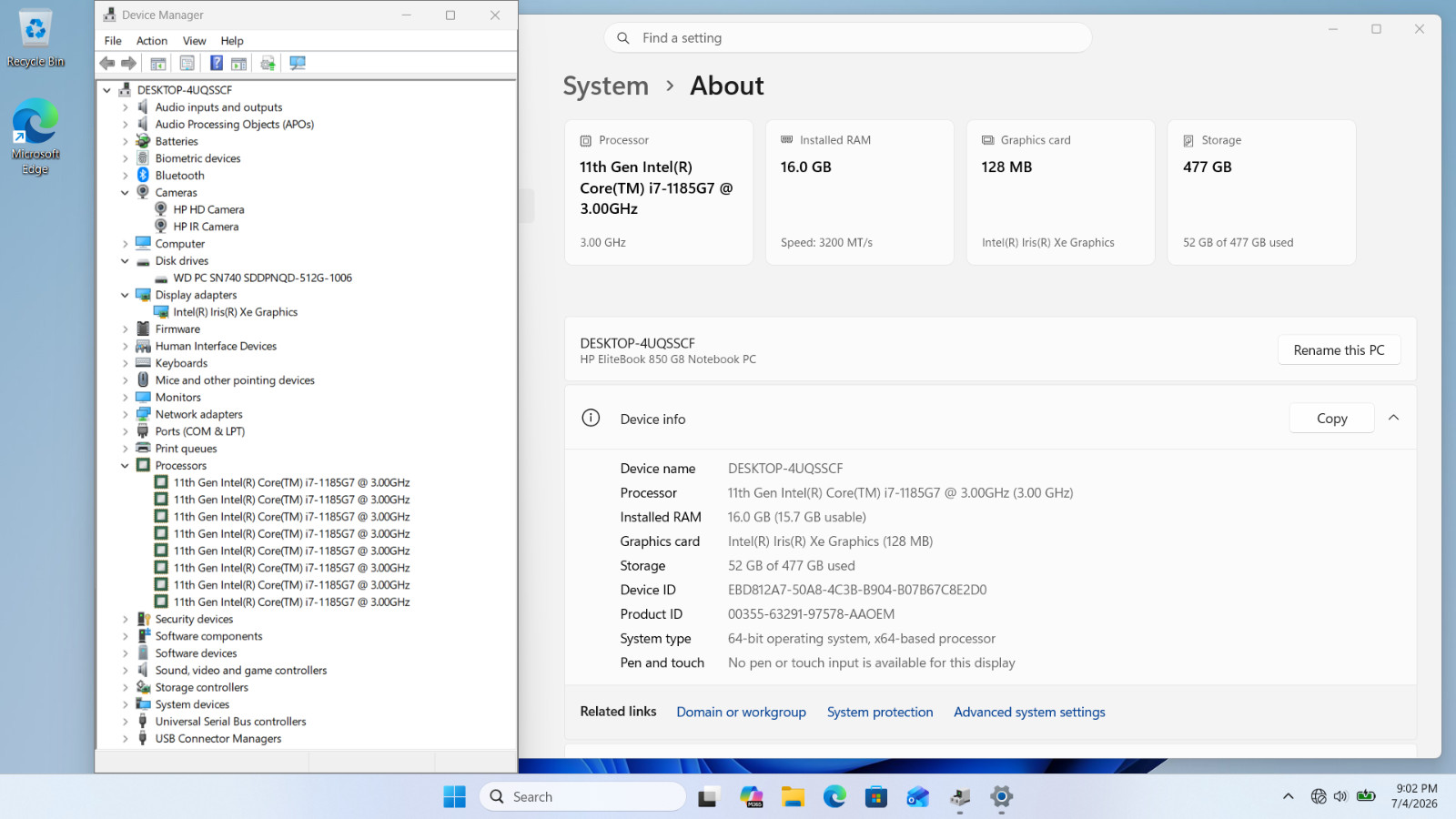Viewport: 1456px width, 819px height.
Task: Expand the Mice and other pointing devices node
Action: 126,380
